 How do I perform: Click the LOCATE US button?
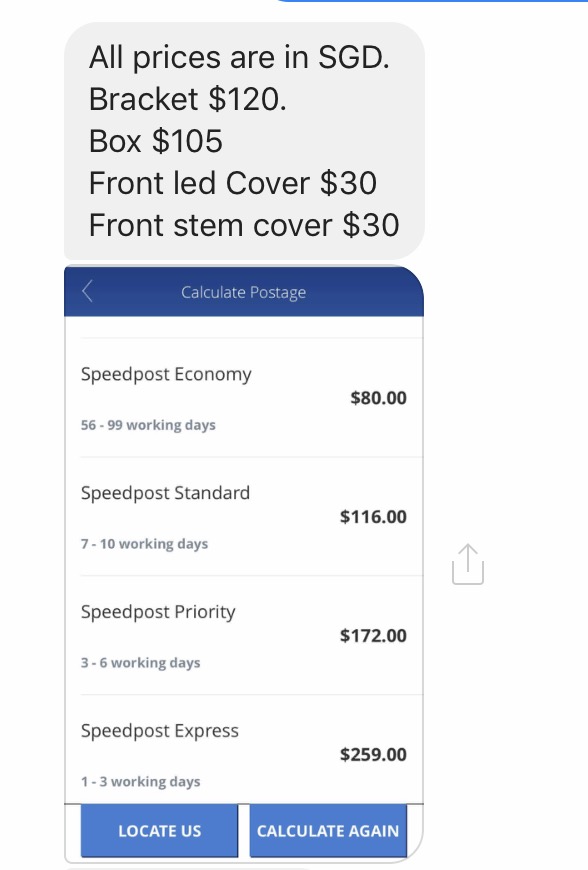coord(160,831)
